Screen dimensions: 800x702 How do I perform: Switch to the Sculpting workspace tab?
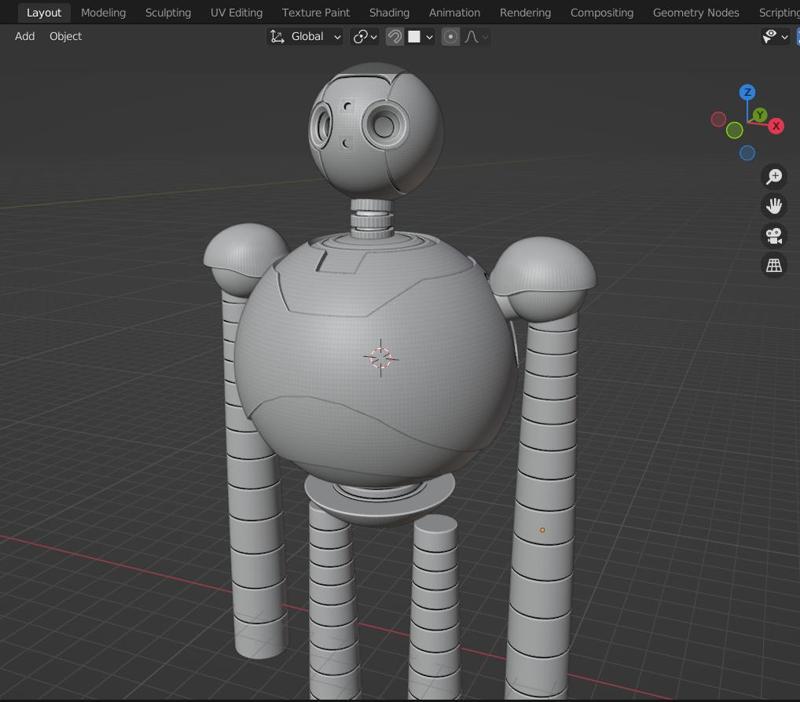tap(168, 13)
